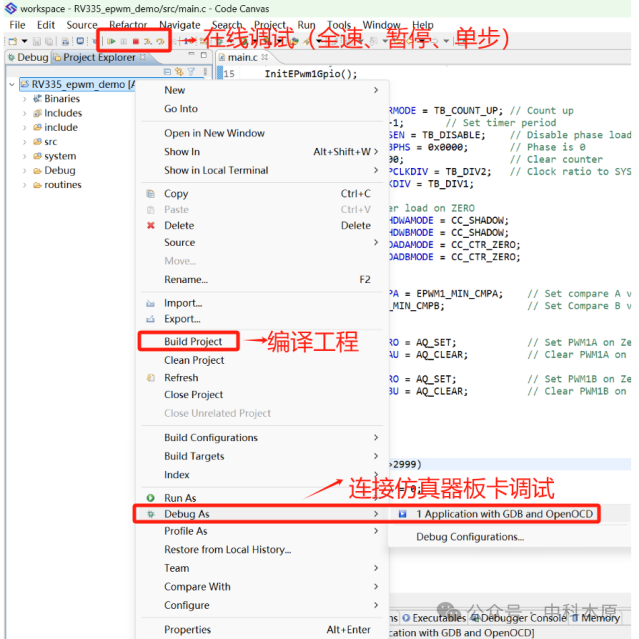Expand the routines folder node
Screen dimensions: 639x639
[24, 185]
